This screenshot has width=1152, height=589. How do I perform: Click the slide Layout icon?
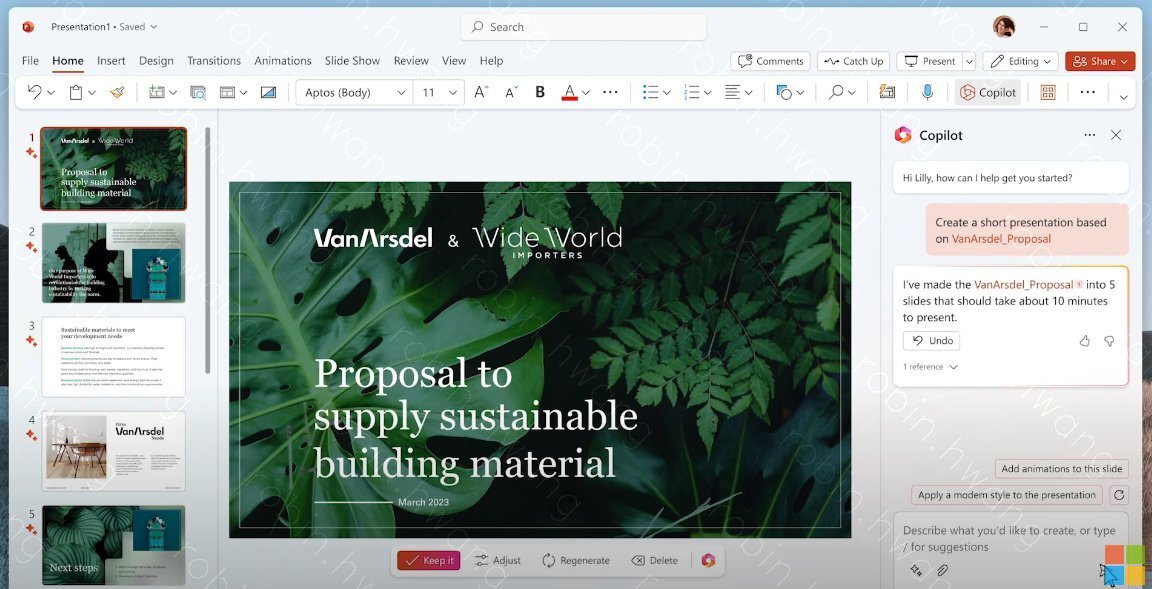click(228, 92)
